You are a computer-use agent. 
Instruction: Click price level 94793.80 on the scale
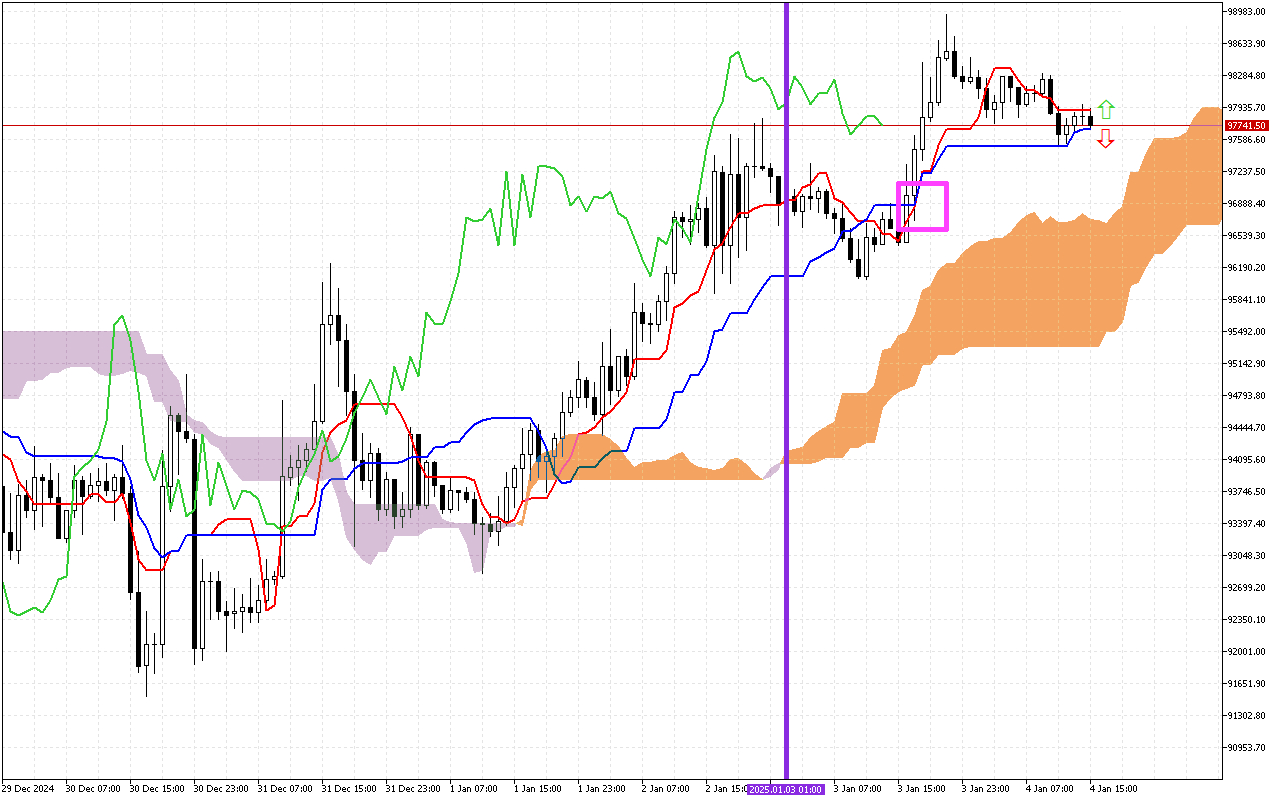[1246, 396]
